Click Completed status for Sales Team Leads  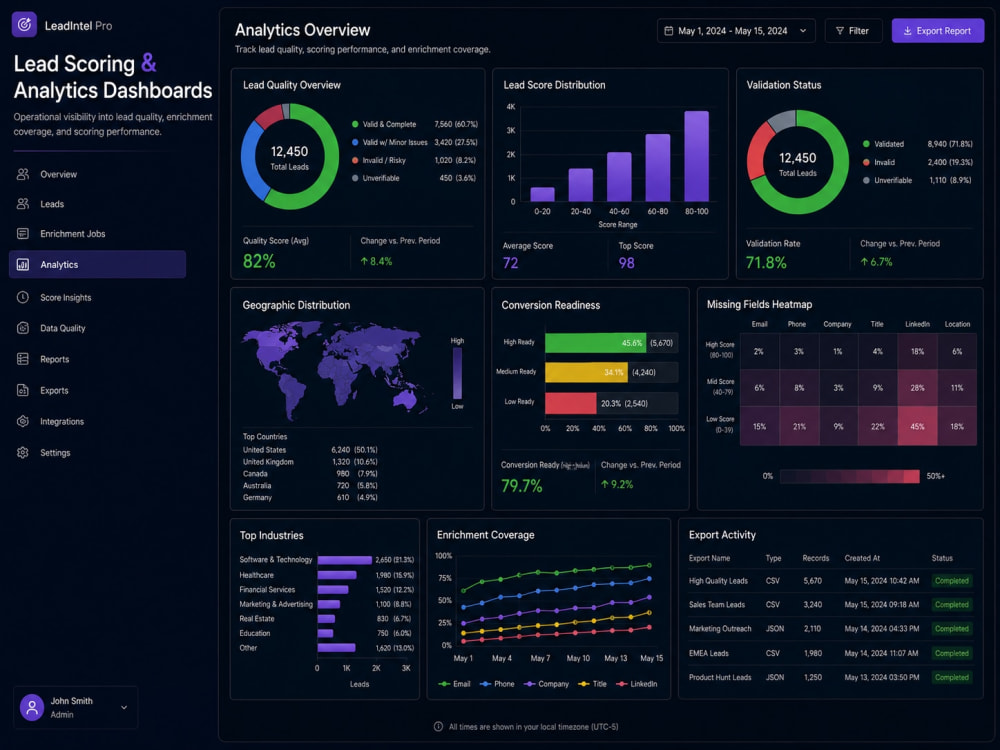point(952,605)
